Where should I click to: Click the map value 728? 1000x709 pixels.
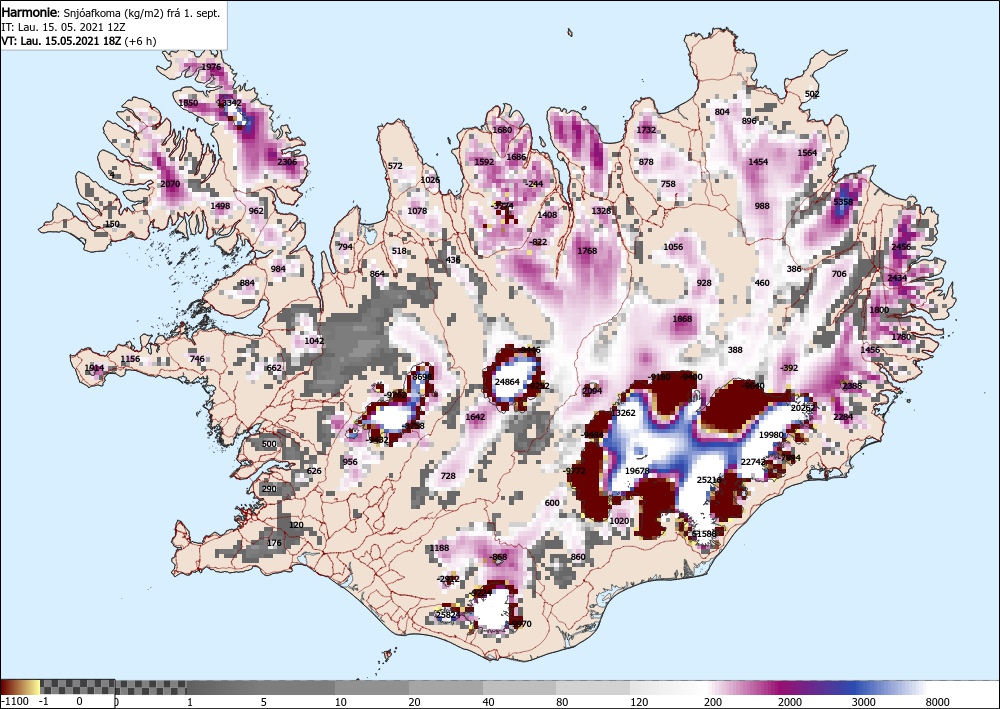[448, 476]
